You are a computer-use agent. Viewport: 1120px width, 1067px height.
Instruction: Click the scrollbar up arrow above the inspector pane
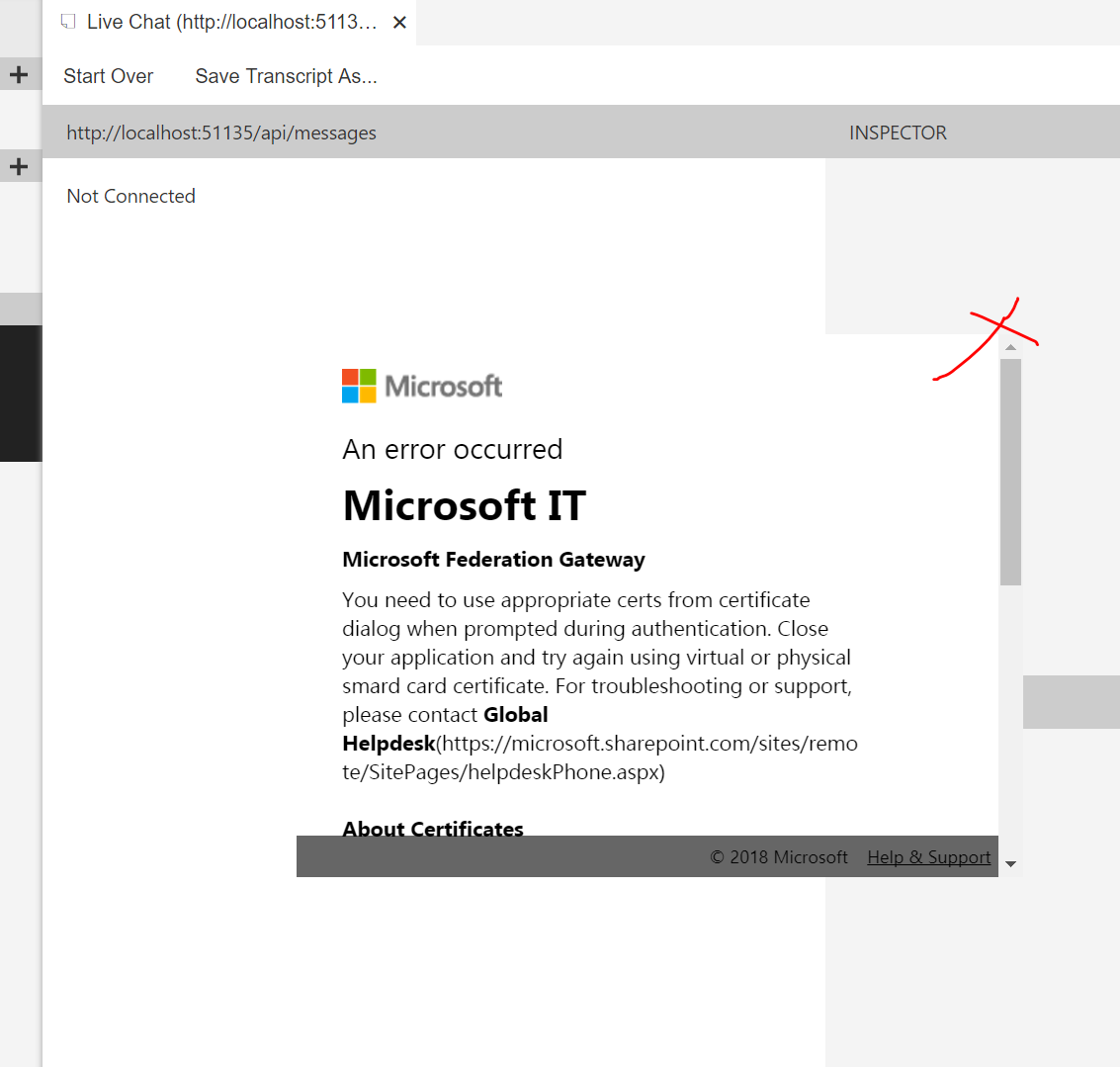point(1010,346)
